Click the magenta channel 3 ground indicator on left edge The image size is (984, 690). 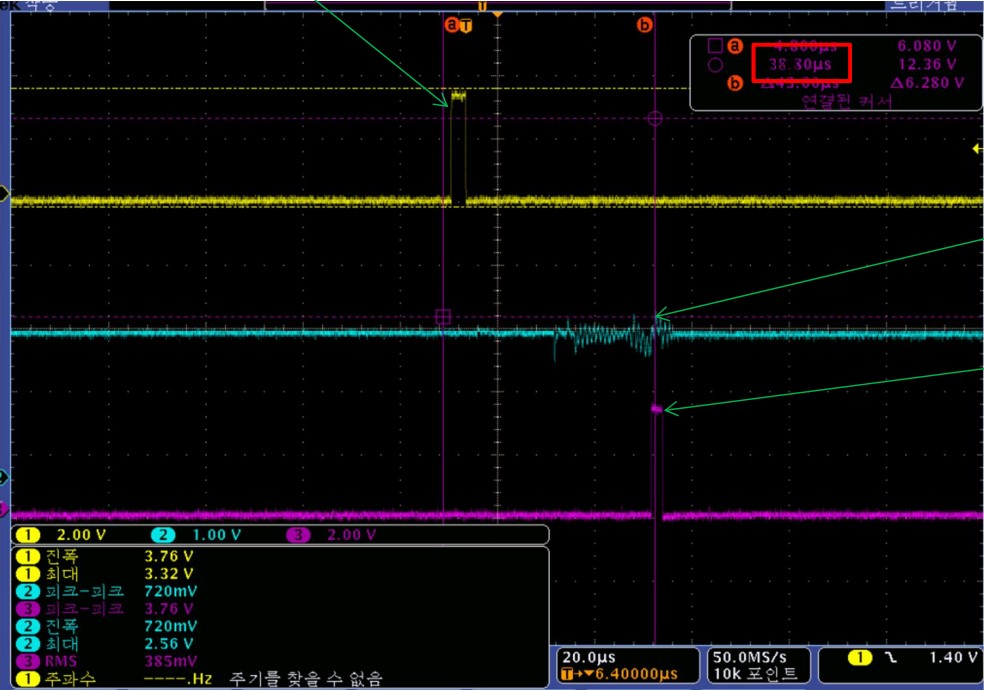4,507
